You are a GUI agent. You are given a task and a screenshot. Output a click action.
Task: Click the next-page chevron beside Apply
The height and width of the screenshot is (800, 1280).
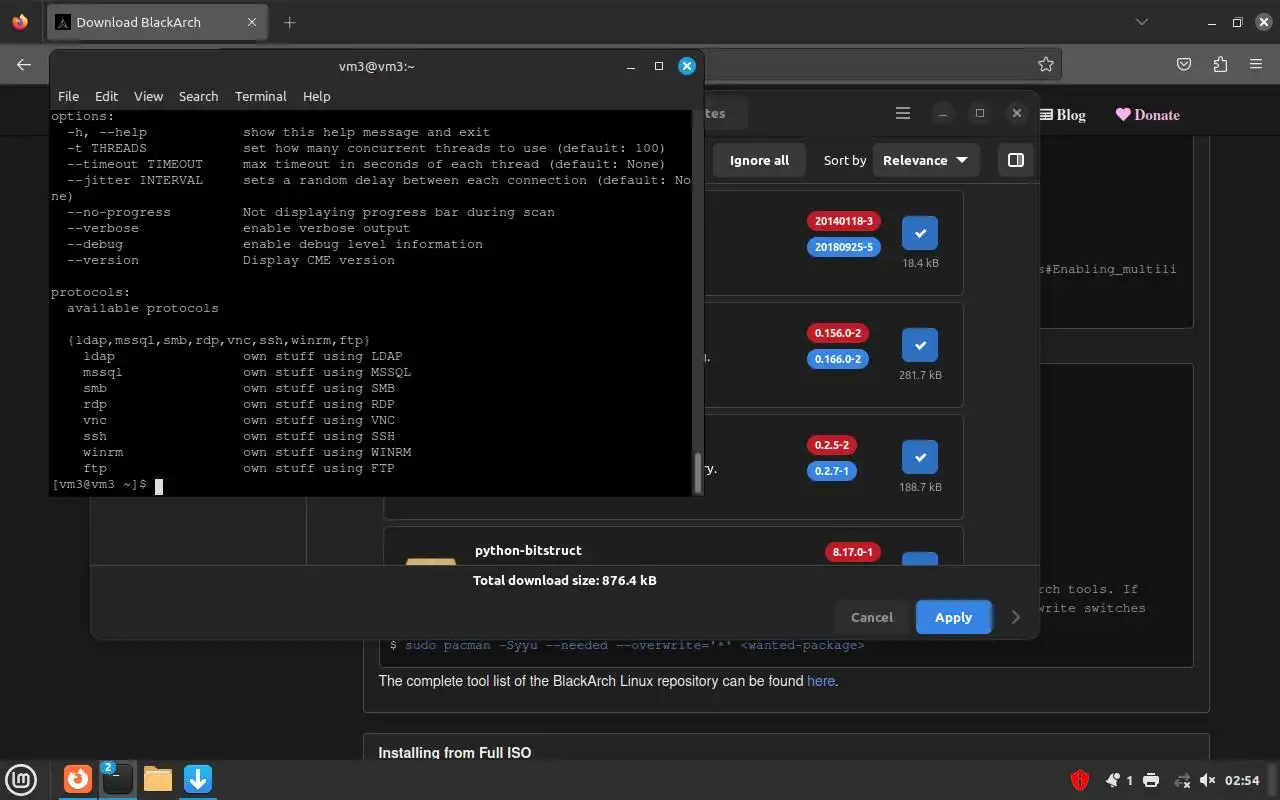[1016, 617]
